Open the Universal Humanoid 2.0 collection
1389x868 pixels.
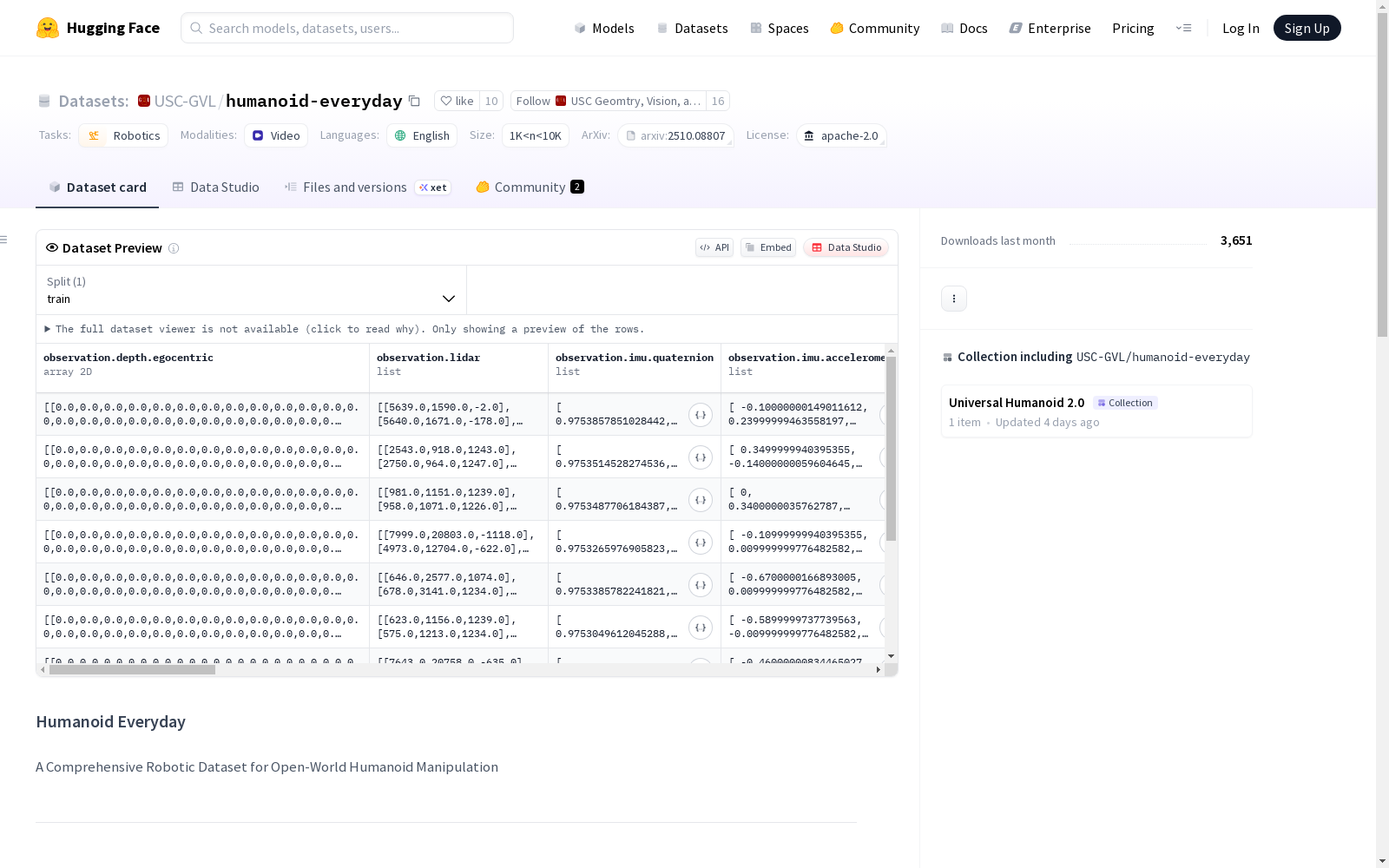[x=1096, y=411]
